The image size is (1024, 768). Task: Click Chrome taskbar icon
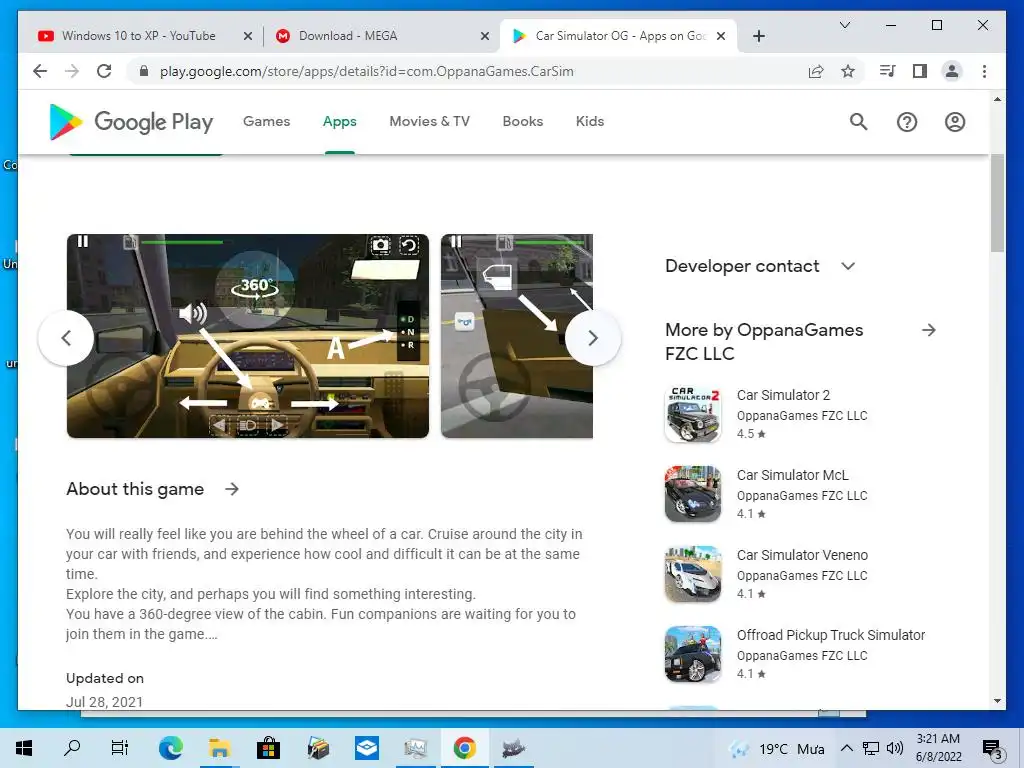pos(464,748)
